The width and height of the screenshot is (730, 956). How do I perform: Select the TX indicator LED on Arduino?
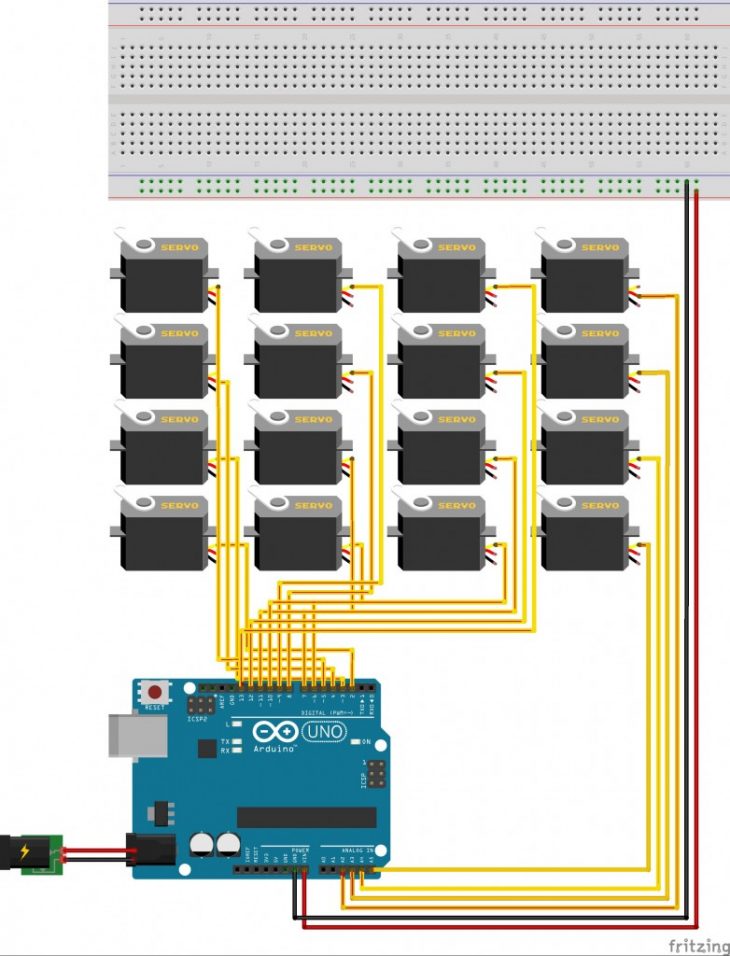pyautogui.click(x=236, y=740)
